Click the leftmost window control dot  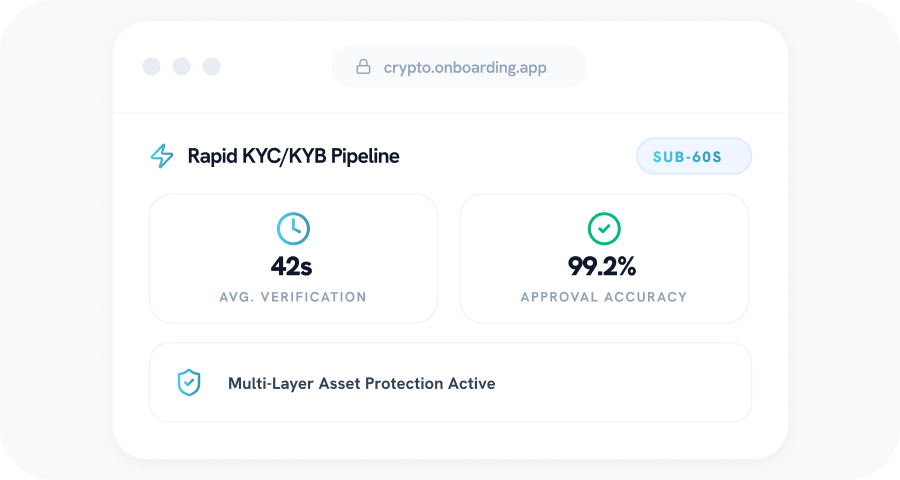pos(151,67)
